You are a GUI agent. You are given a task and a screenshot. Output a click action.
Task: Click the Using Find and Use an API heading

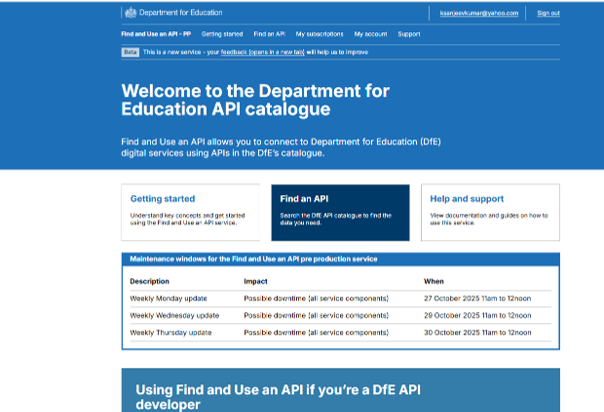point(278,397)
